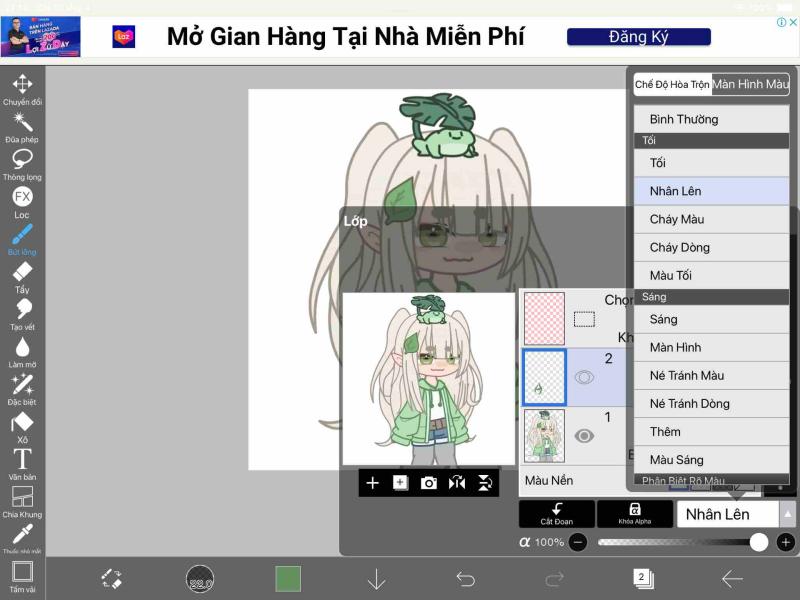Image resolution: width=800 pixels, height=600 pixels.
Task: Open the green color swatch
Action: click(x=288, y=578)
